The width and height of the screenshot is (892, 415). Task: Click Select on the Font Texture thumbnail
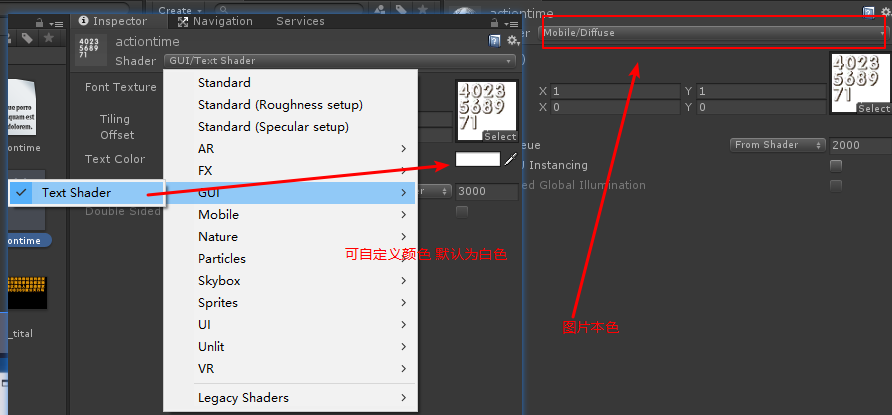(500, 137)
